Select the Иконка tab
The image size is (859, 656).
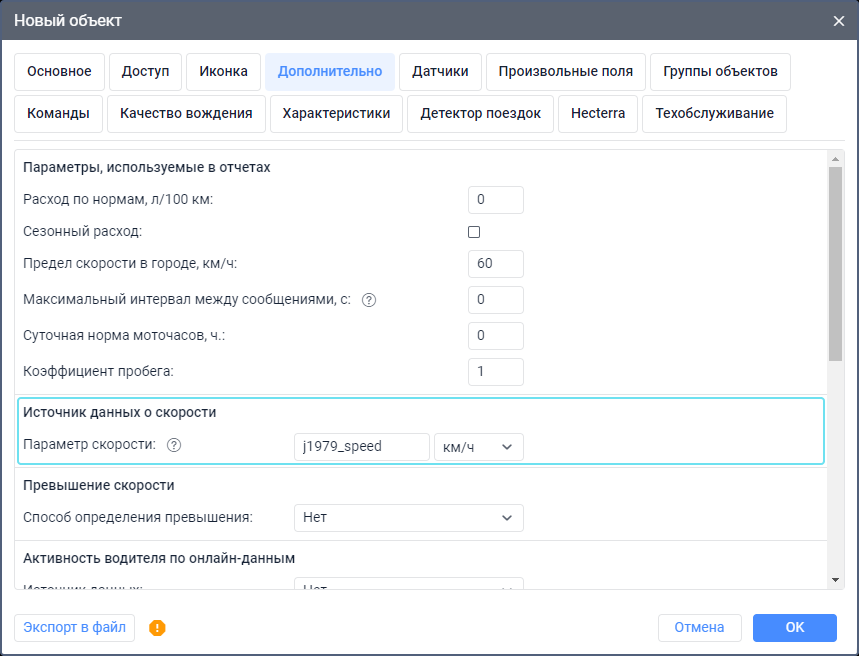pos(224,72)
